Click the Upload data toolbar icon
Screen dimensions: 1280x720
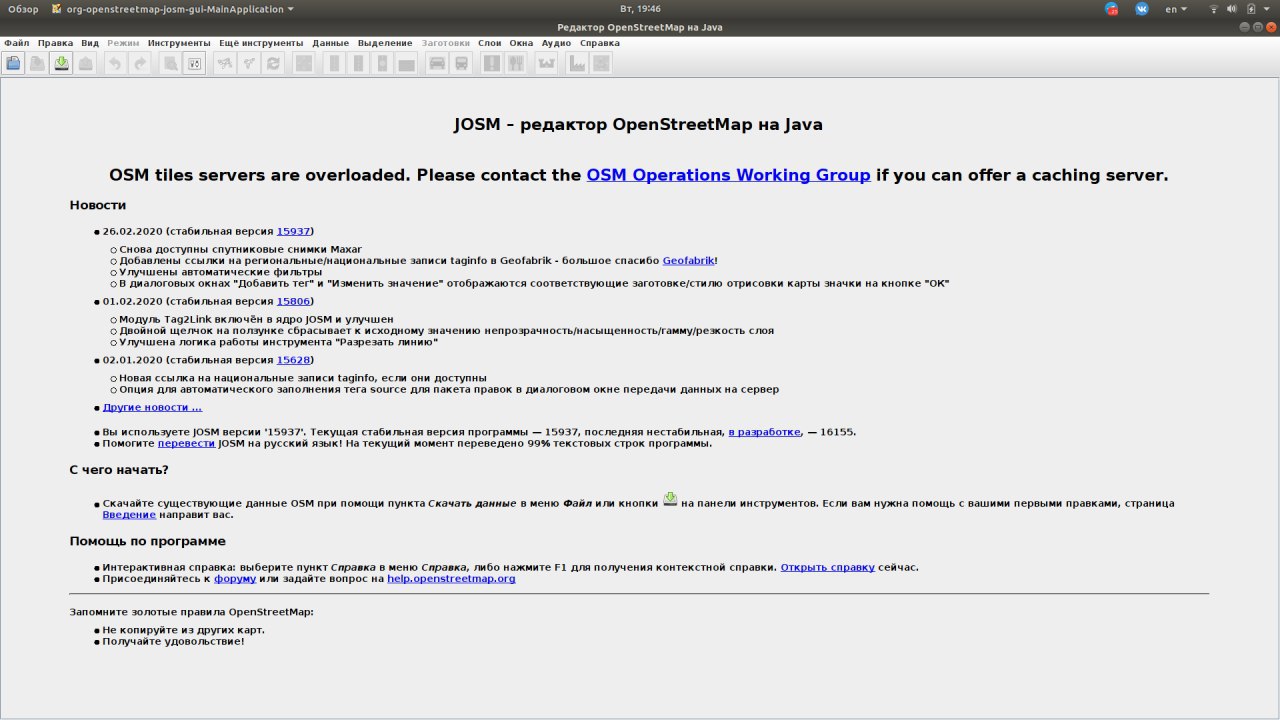coord(86,64)
